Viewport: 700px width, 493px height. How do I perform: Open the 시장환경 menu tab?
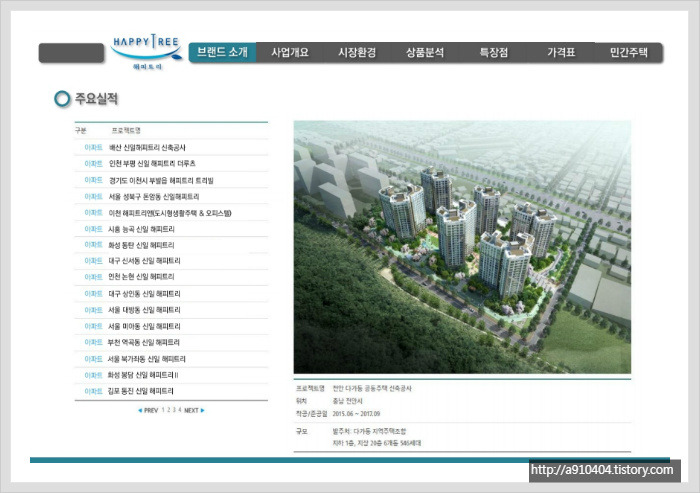(357, 52)
